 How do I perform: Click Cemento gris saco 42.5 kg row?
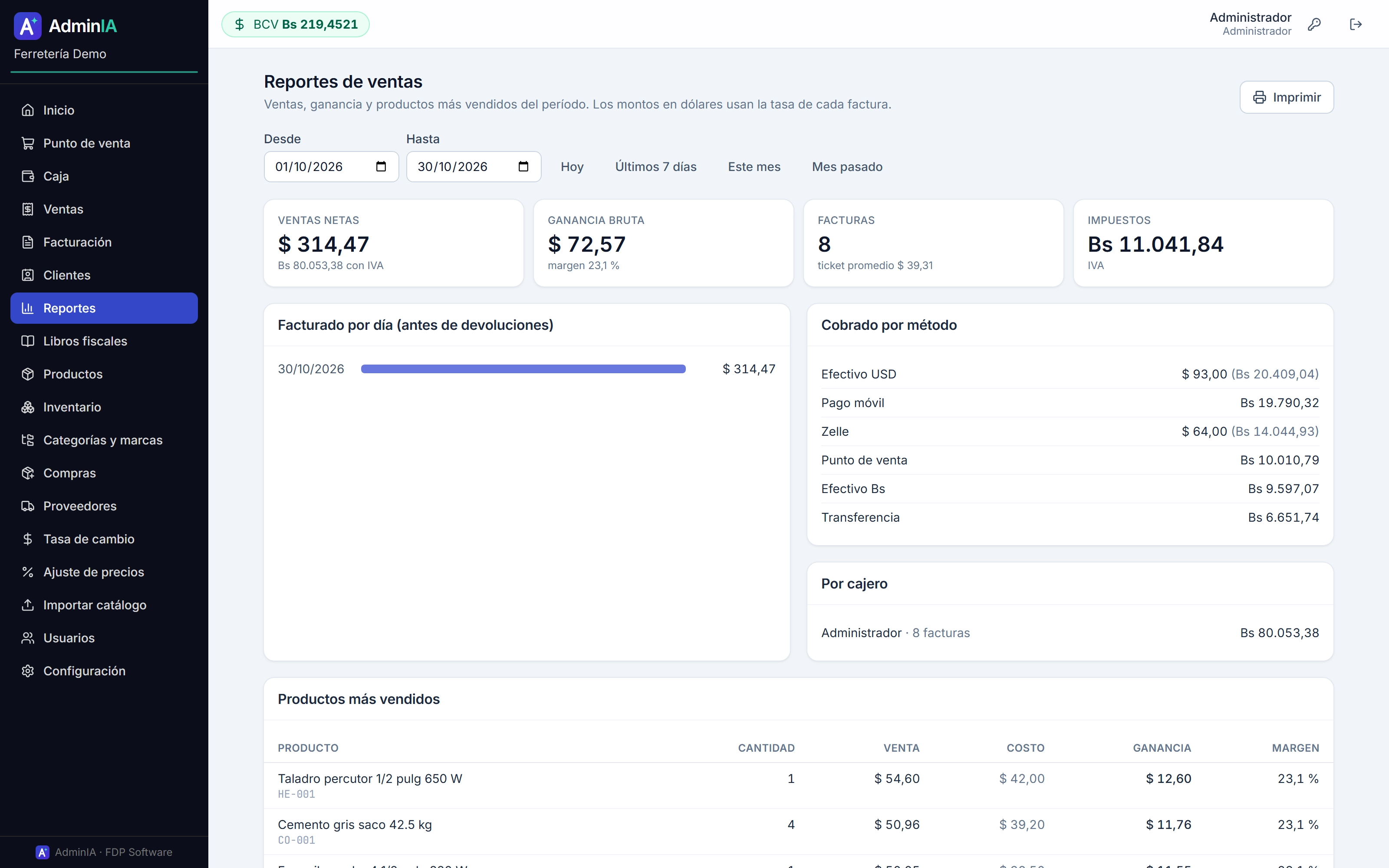coord(798,832)
